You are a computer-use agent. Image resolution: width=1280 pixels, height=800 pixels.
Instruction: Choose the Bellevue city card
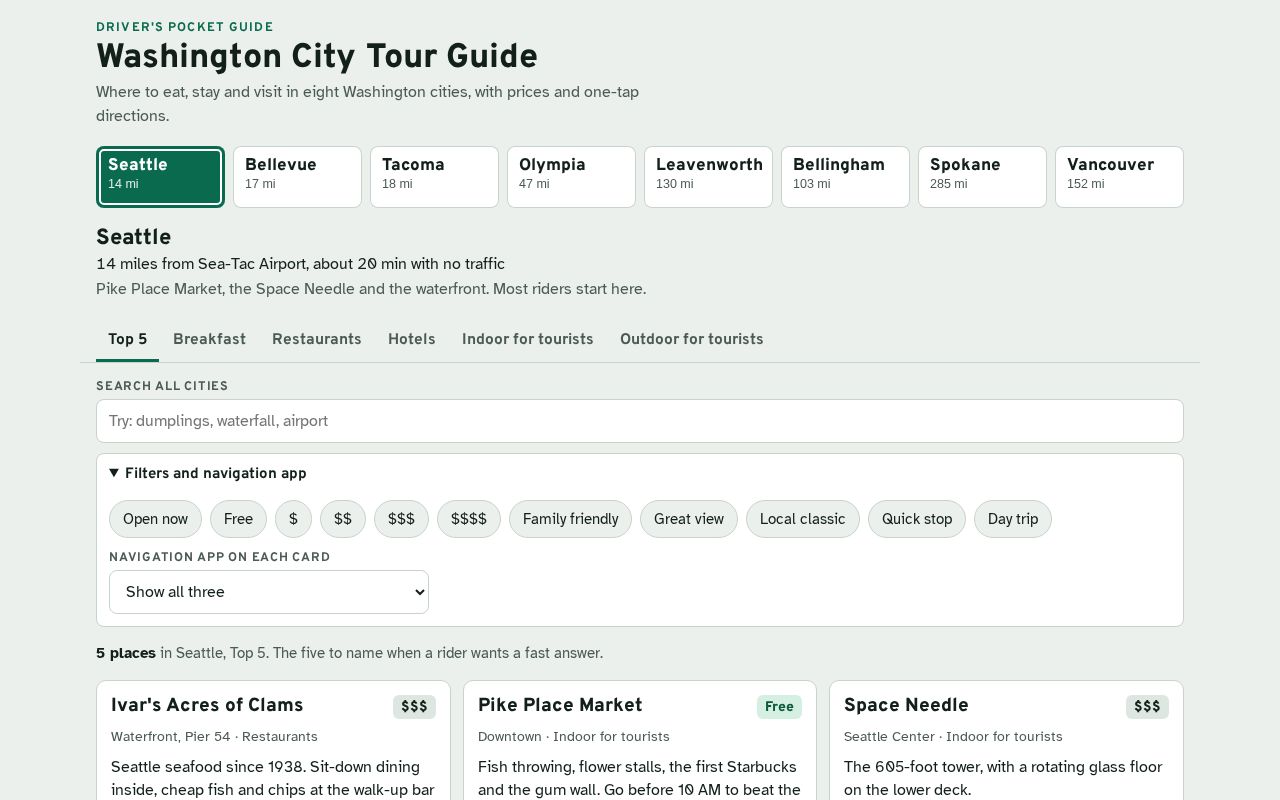(297, 177)
